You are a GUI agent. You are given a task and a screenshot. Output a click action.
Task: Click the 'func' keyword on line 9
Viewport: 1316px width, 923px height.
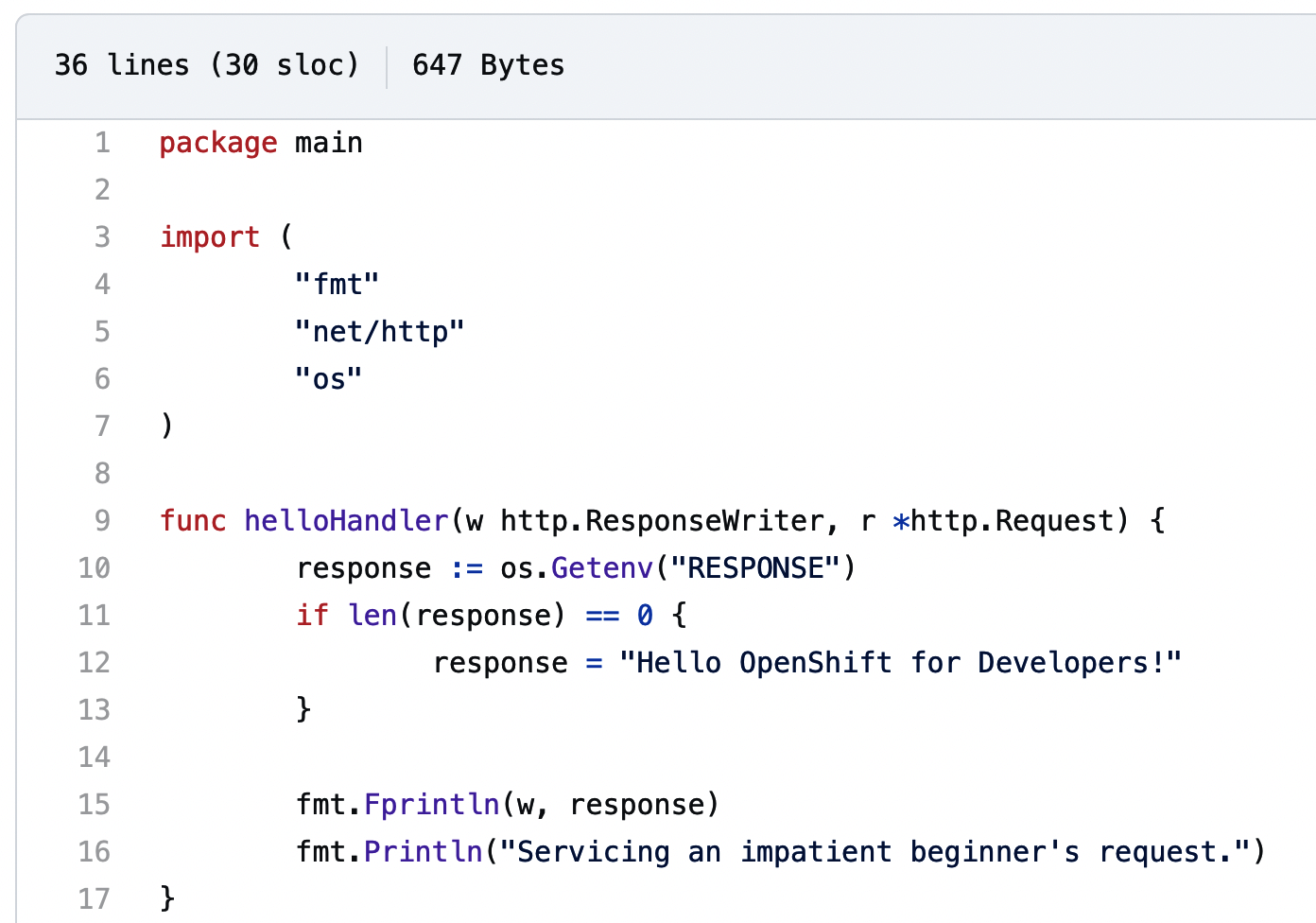pos(193,521)
